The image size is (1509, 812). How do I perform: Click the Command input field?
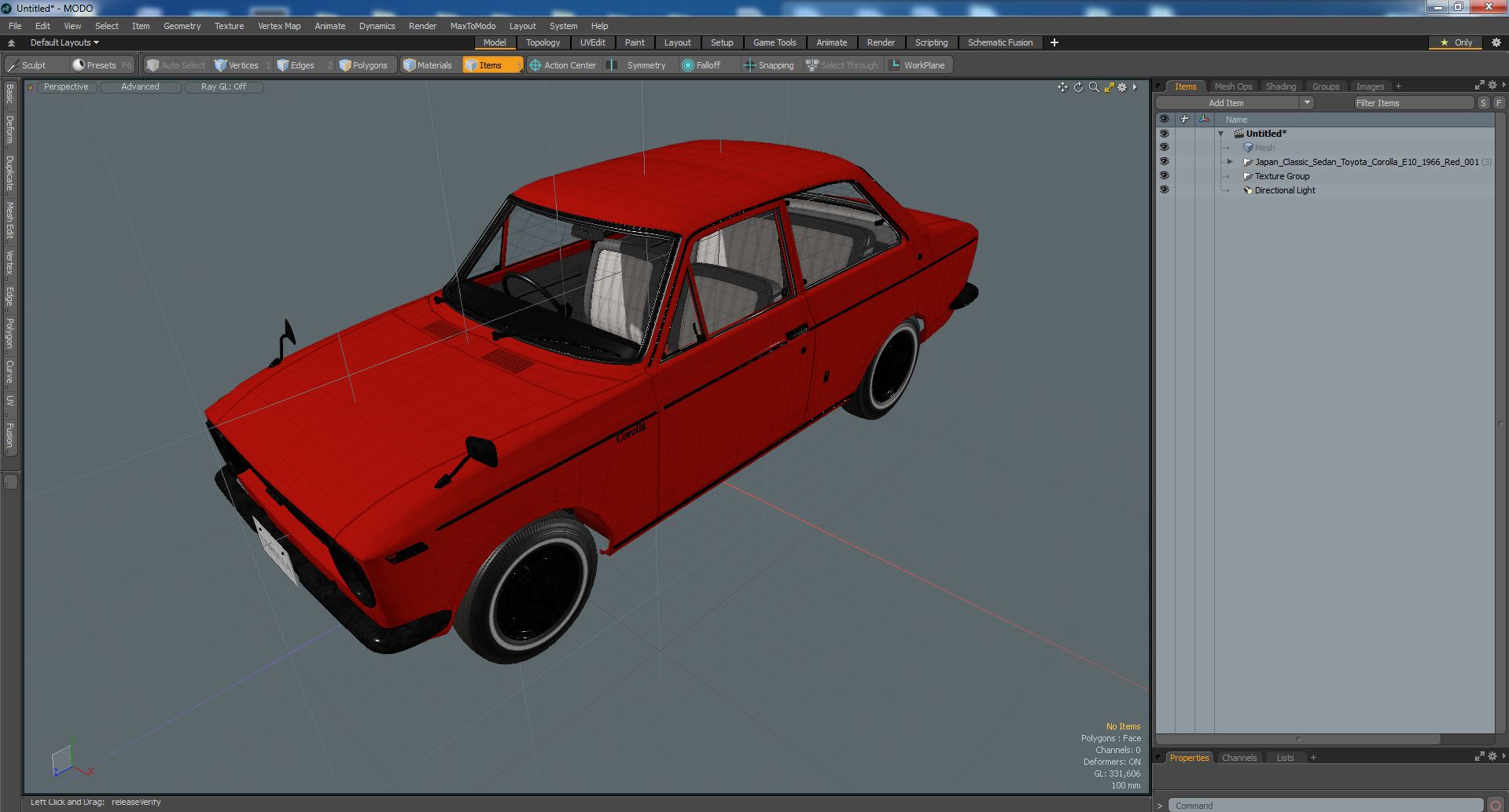pos(1325,805)
